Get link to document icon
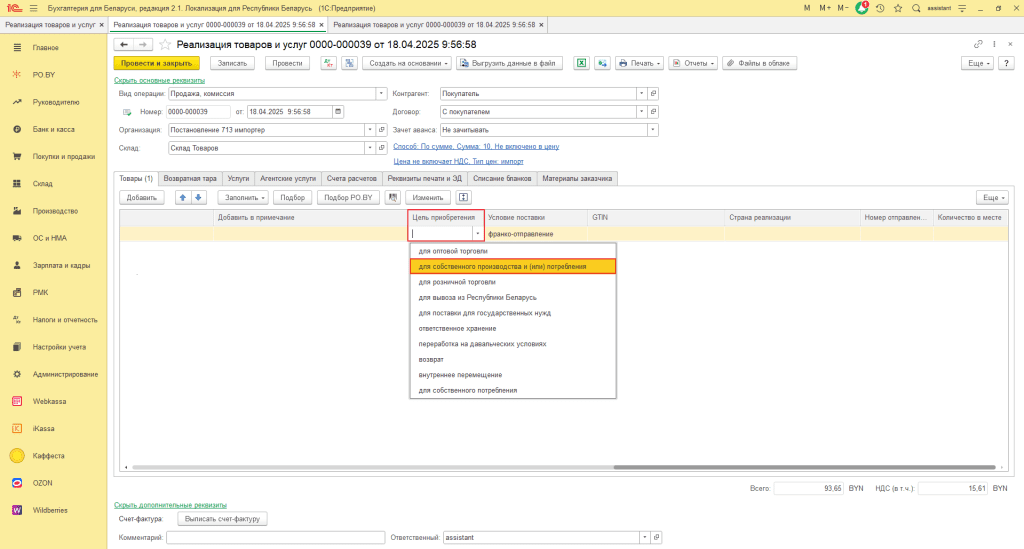This screenshot has height=549, width=1024. pyautogui.click(x=978, y=44)
